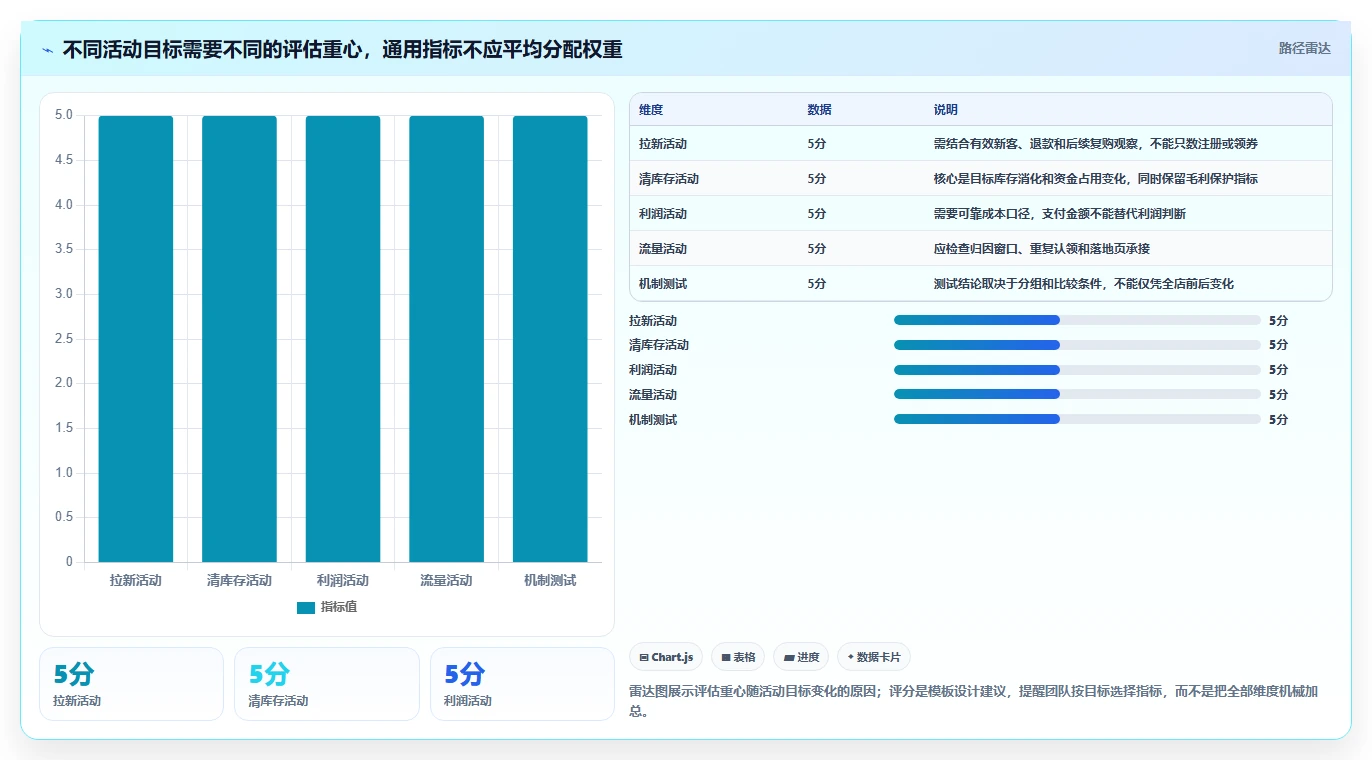This screenshot has height=760, width=1372.
Task: Click description starting 应检查归因窗口
Action: click(1041, 249)
